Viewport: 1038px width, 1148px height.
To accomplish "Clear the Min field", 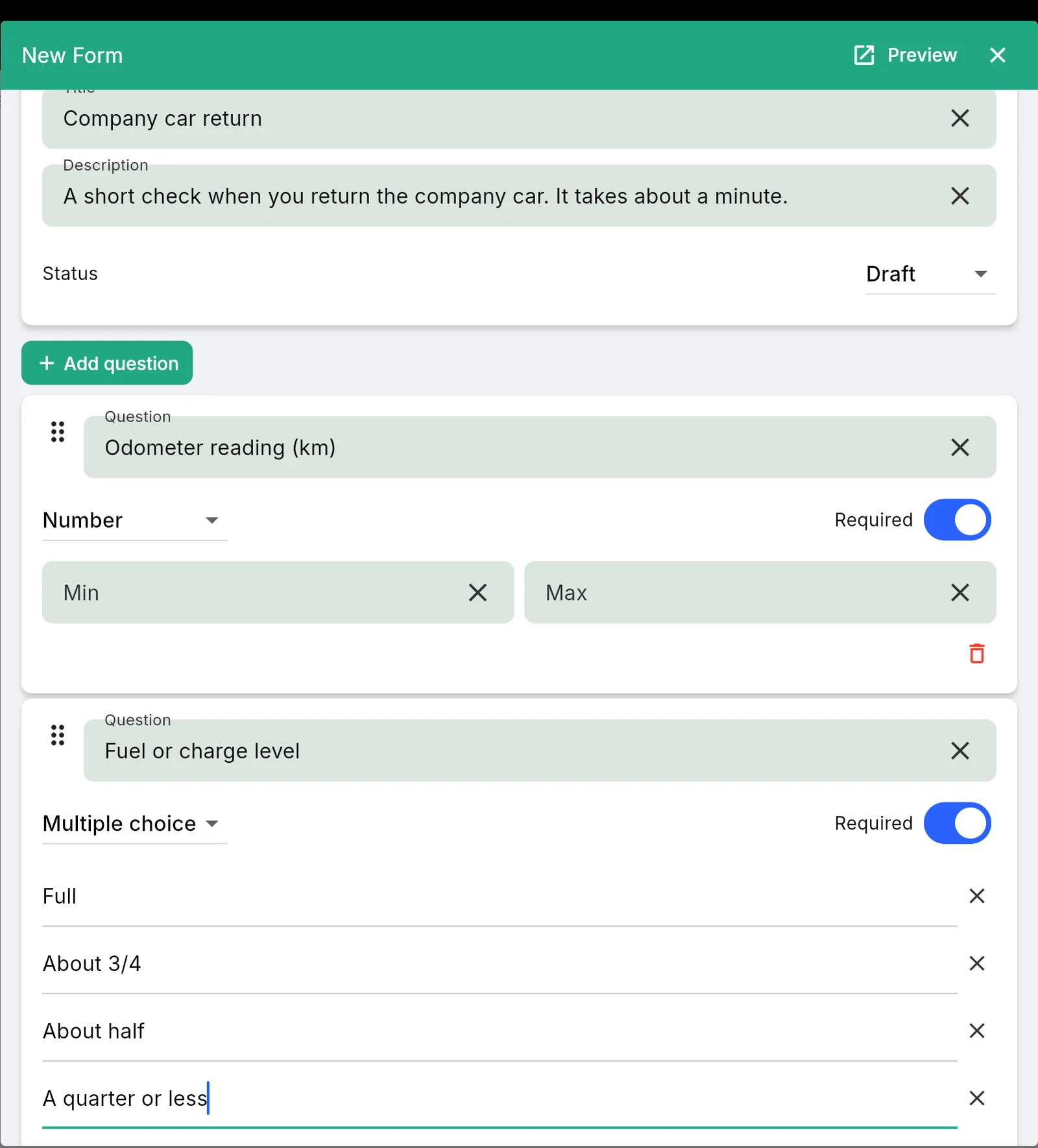I will point(477,593).
